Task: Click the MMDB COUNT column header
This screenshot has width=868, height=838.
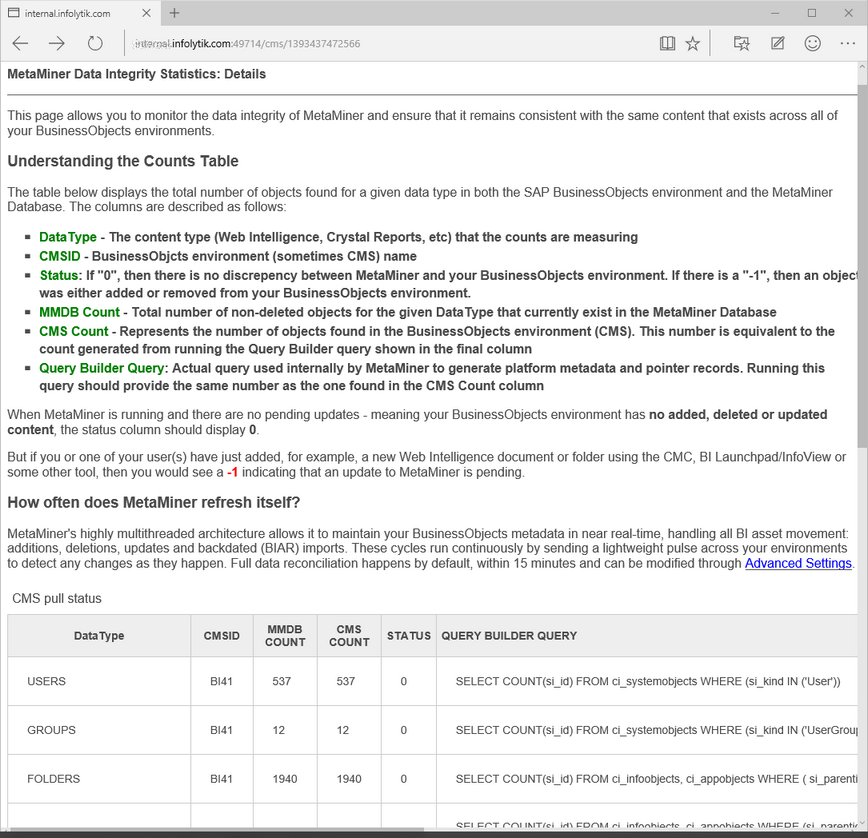Action: pyautogui.click(x=285, y=636)
